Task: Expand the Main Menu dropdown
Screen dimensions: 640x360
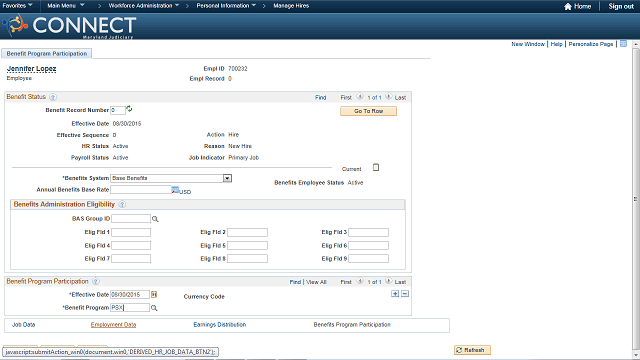Action: (66, 6)
